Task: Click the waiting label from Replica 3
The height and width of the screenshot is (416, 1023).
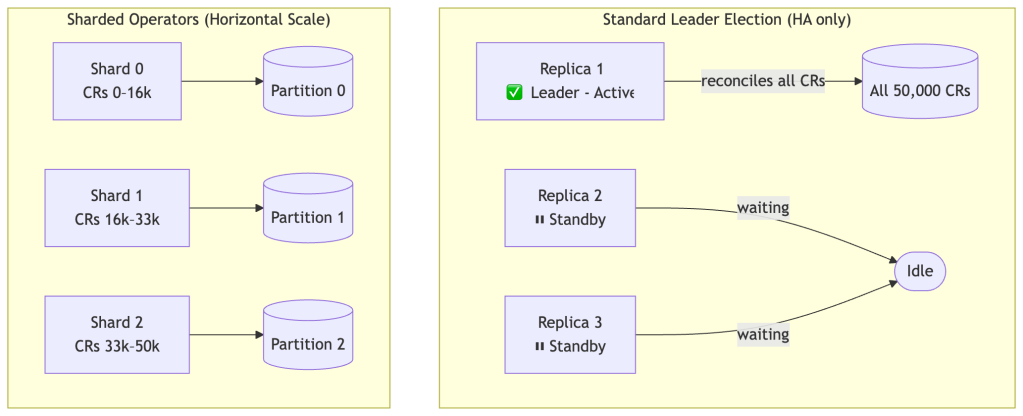Action: pyautogui.click(x=763, y=334)
